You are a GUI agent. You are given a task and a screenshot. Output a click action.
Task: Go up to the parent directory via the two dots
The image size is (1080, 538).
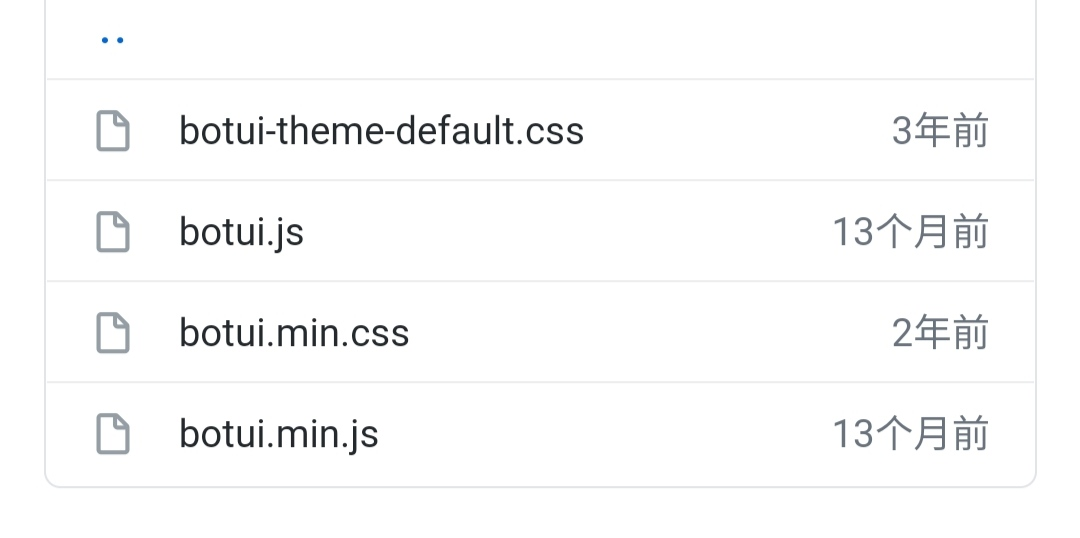coord(112,41)
